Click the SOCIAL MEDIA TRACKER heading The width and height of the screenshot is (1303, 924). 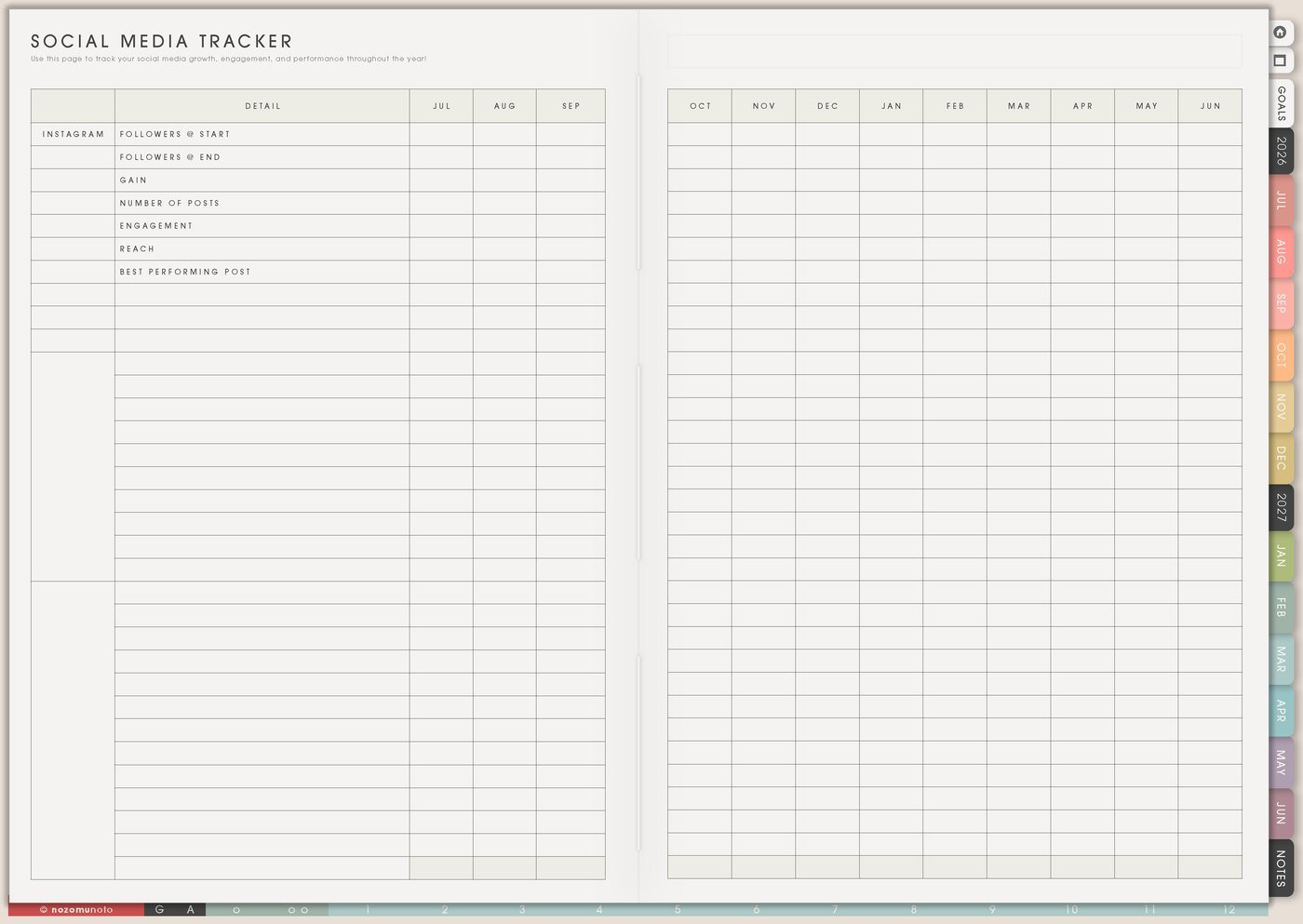[162, 41]
